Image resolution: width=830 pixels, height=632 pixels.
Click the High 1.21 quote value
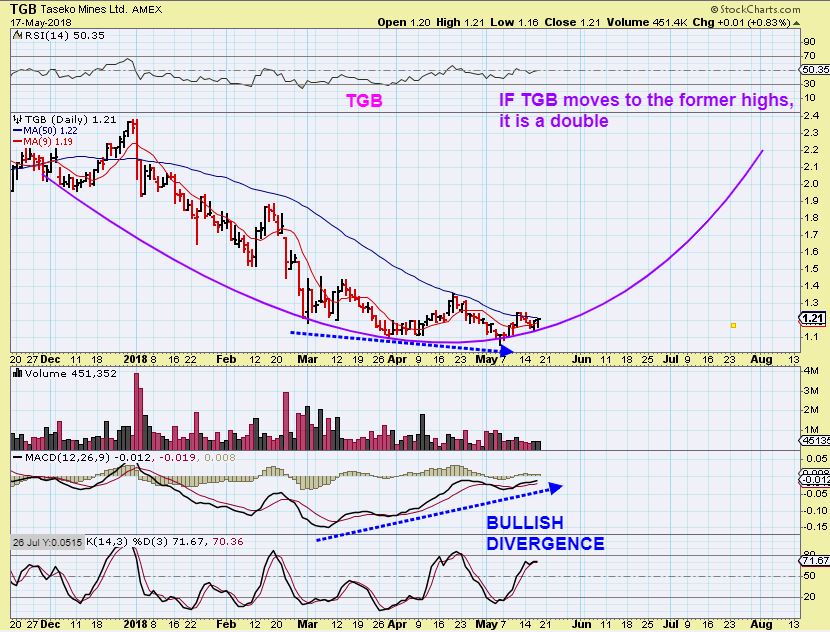pos(460,23)
